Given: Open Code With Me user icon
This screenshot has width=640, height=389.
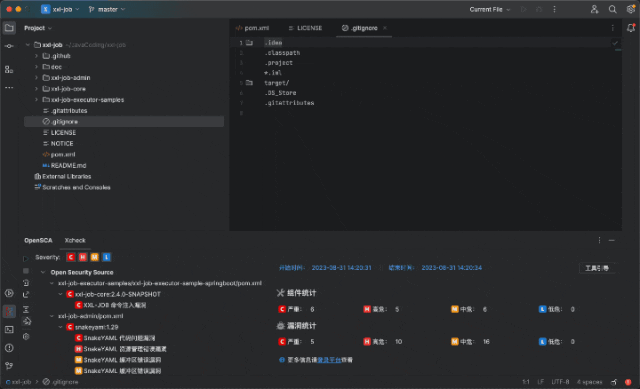Looking at the screenshot, I should coord(594,9).
